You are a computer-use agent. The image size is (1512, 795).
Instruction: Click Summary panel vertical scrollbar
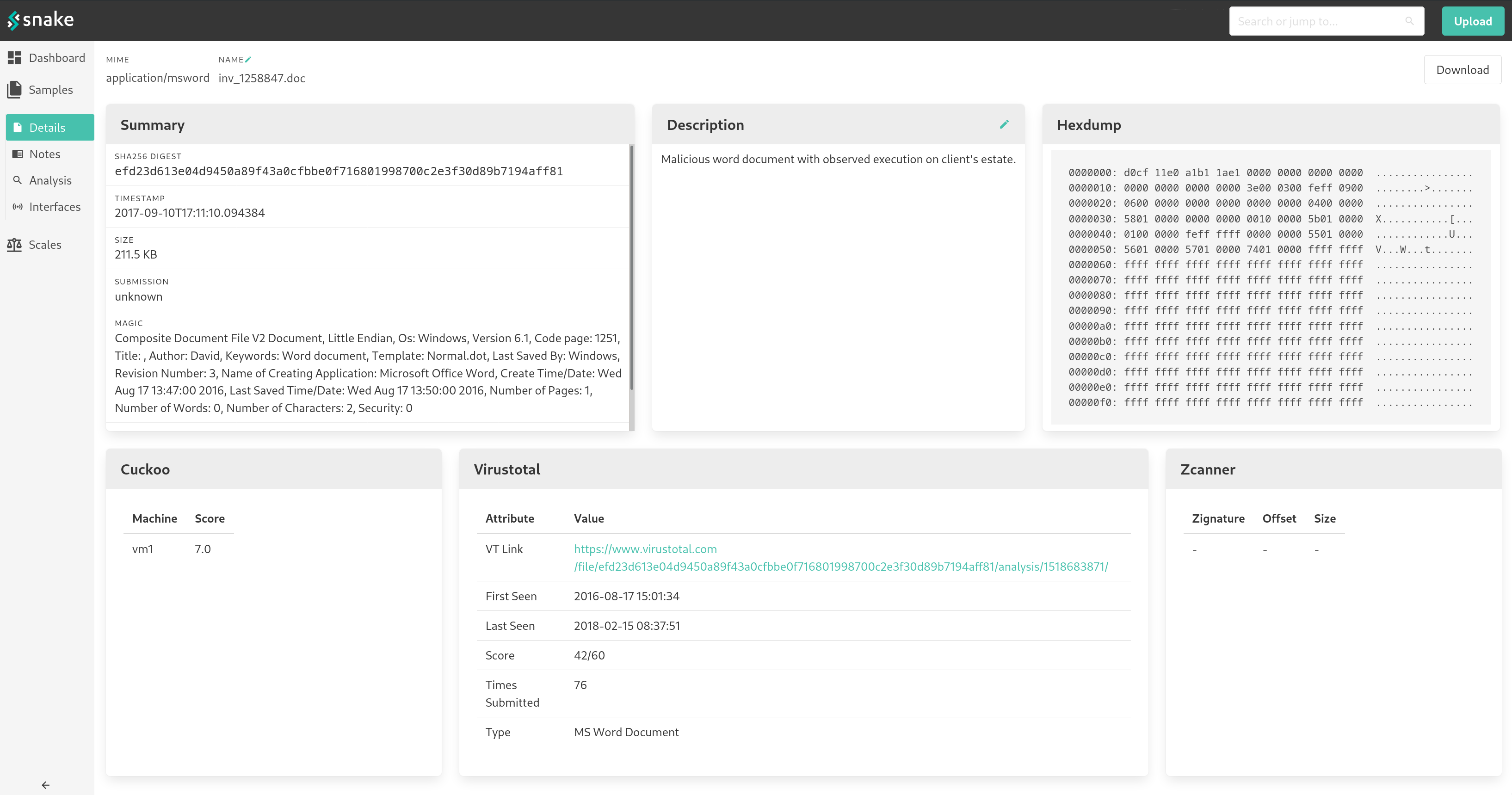(x=631, y=267)
